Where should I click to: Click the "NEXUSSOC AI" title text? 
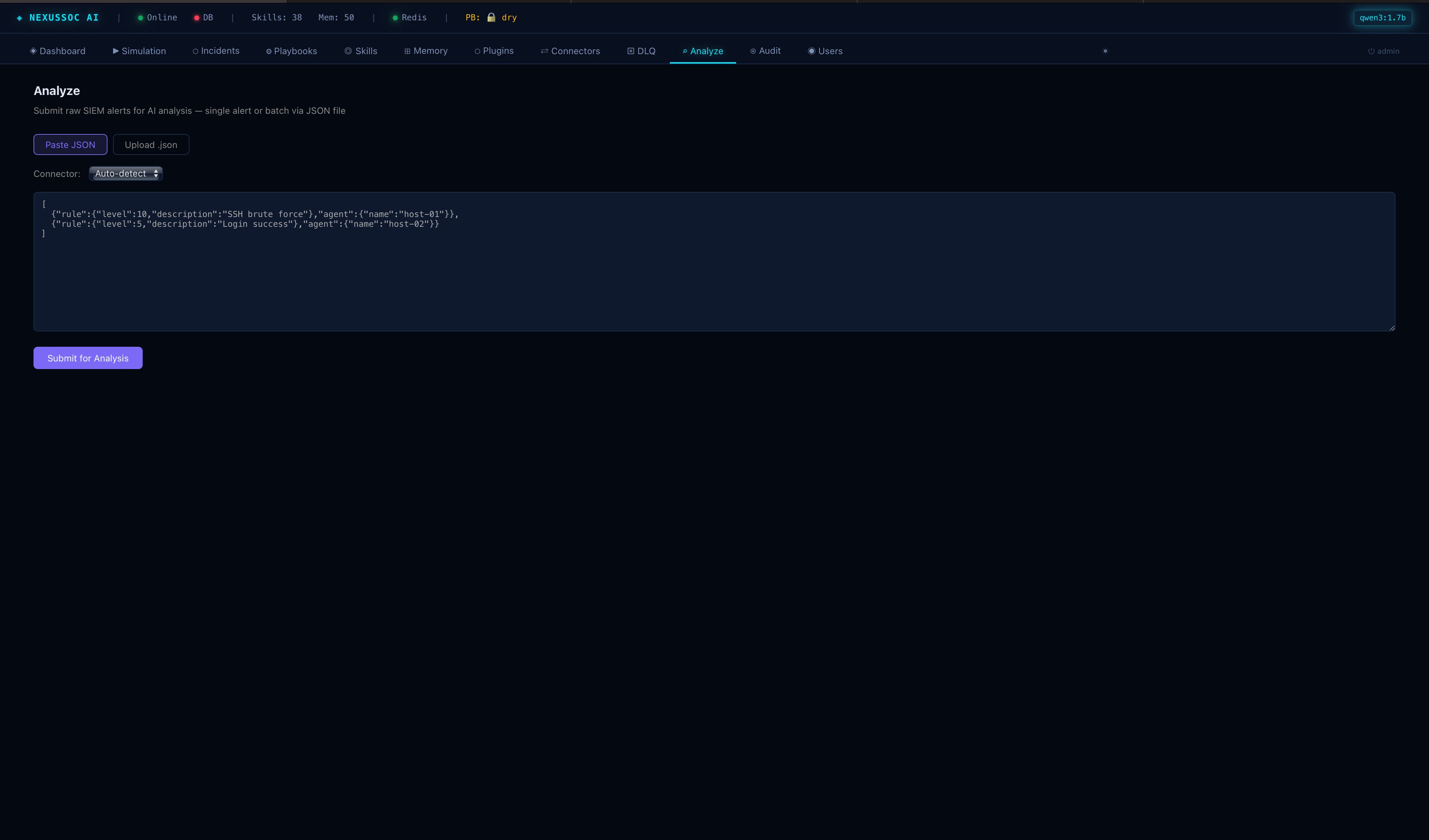(x=64, y=17)
